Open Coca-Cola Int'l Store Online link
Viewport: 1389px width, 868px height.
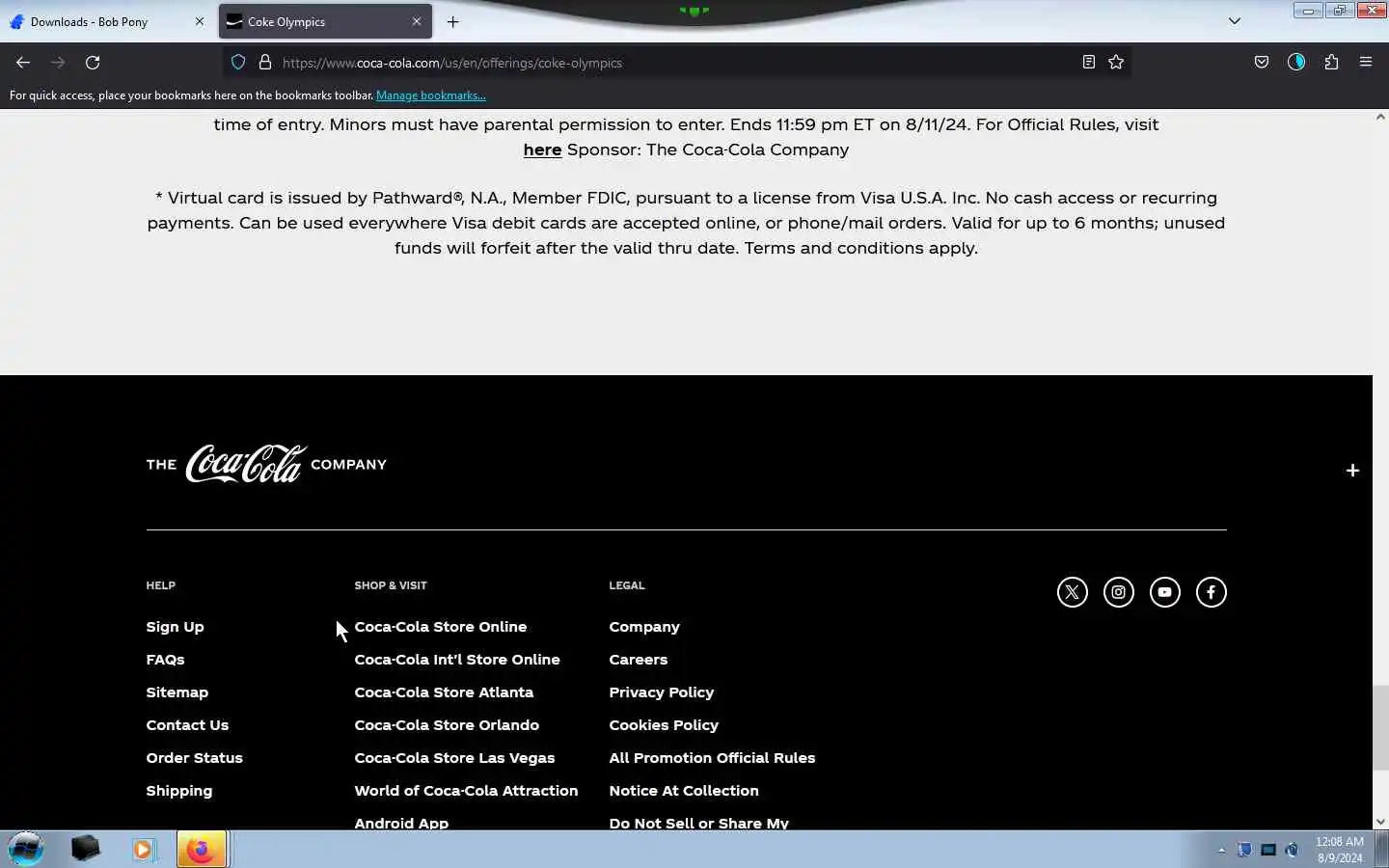coord(456,660)
